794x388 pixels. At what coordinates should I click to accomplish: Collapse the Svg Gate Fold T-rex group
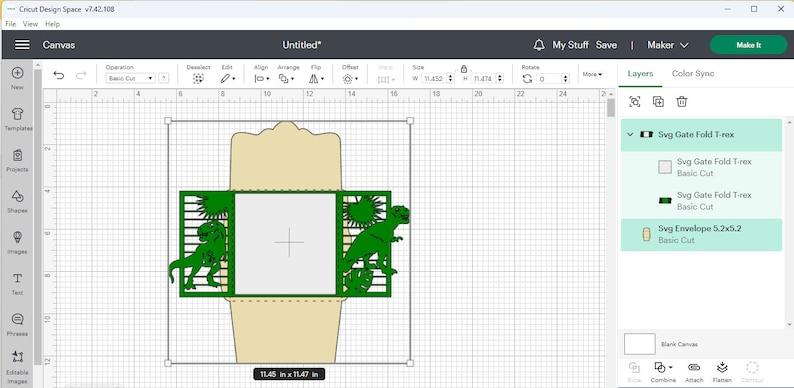[x=630, y=135]
